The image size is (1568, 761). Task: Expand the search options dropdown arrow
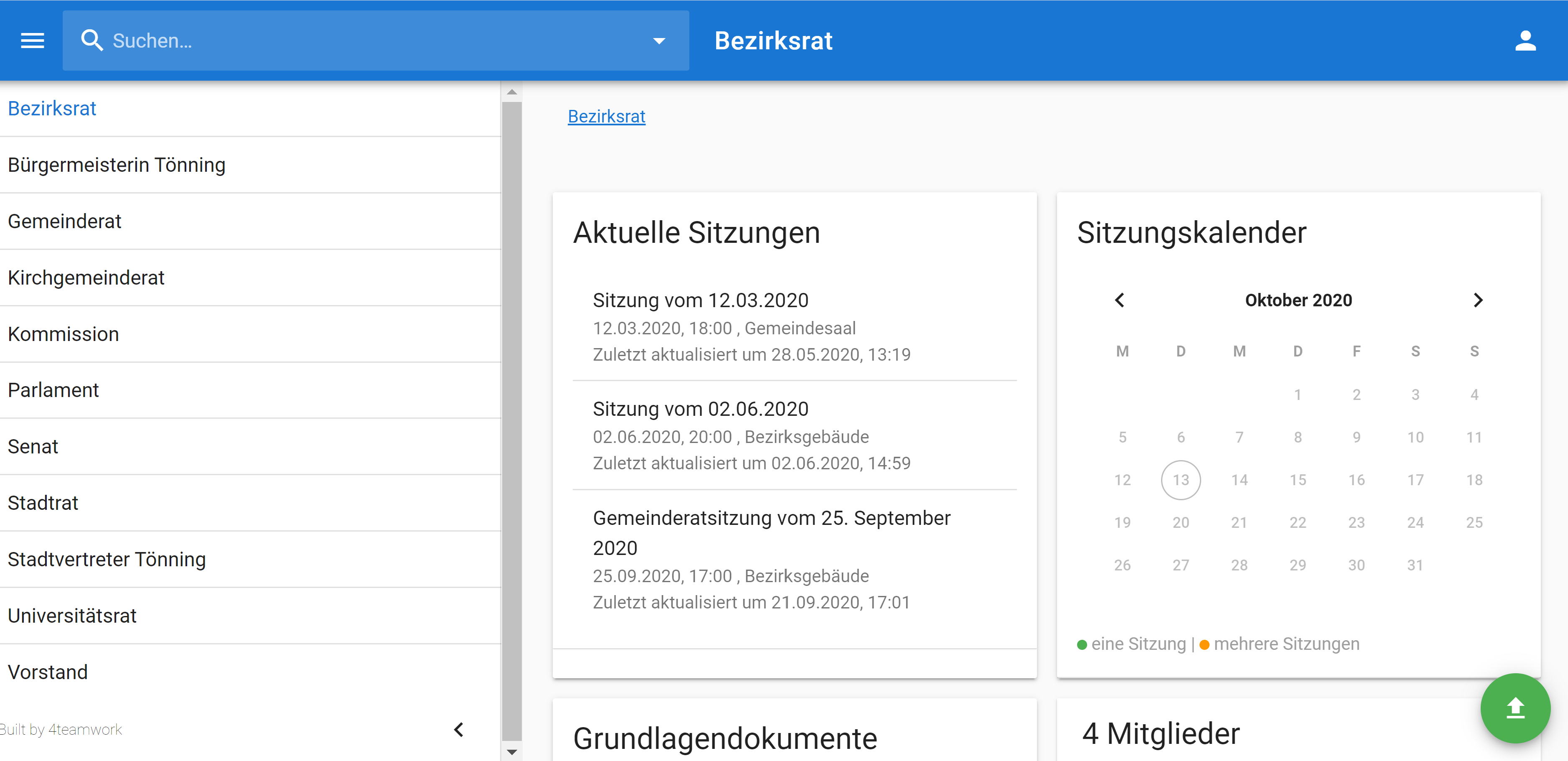click(x=658, y=41)
